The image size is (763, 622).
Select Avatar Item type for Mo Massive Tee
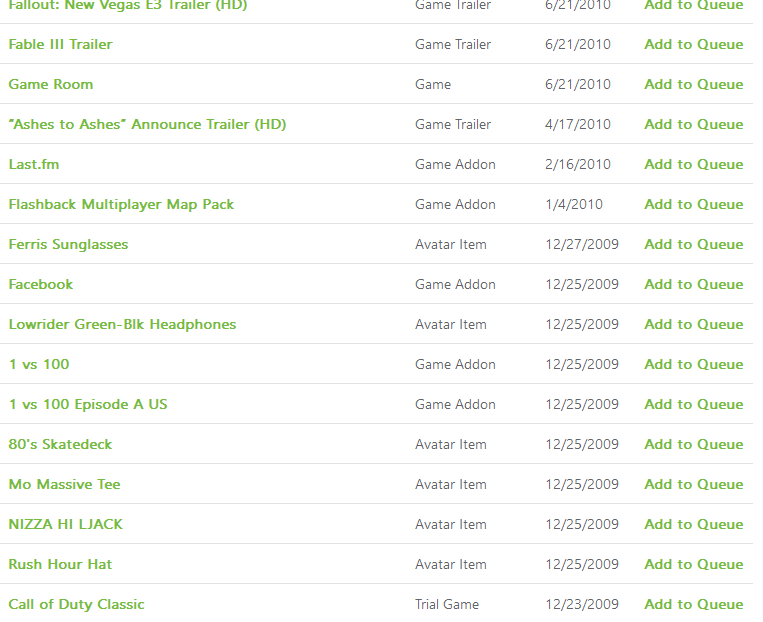451,484
